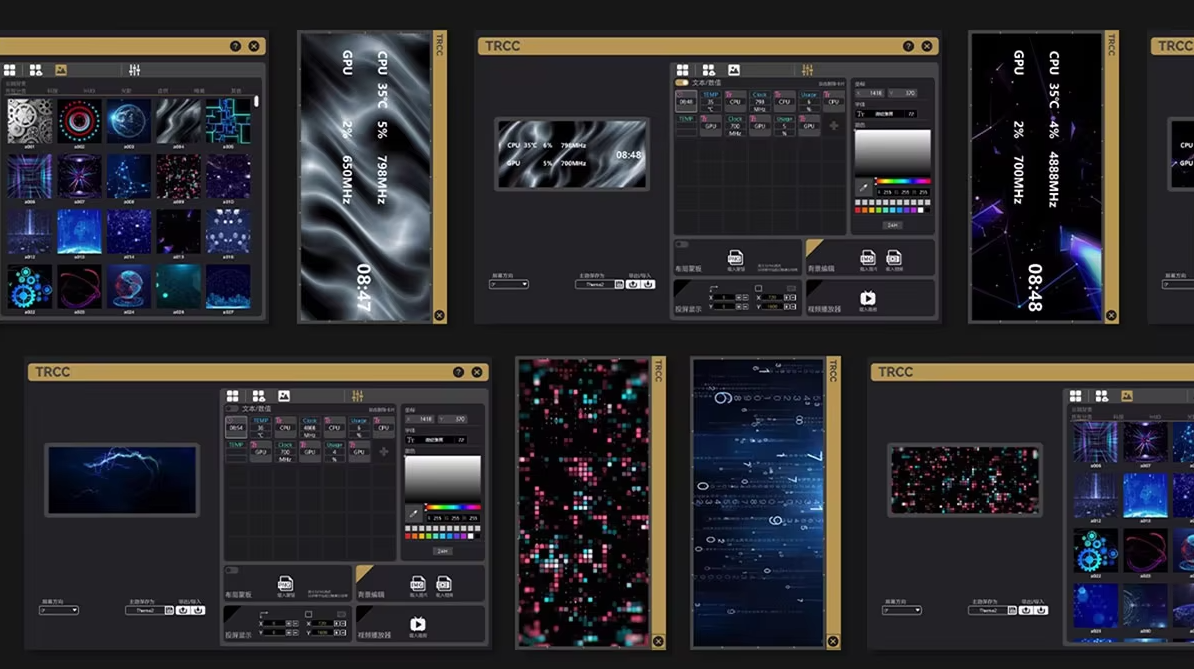Click video player load icon in silver-wave preview window
1194x669 pixels.
pos(867,298)
